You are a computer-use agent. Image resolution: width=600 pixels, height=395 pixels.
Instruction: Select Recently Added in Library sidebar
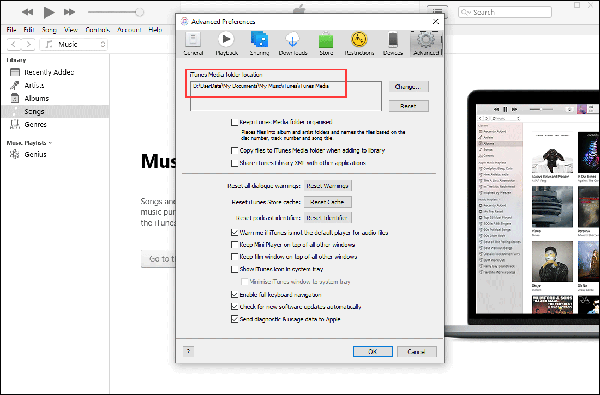click(x=55, y=72)
